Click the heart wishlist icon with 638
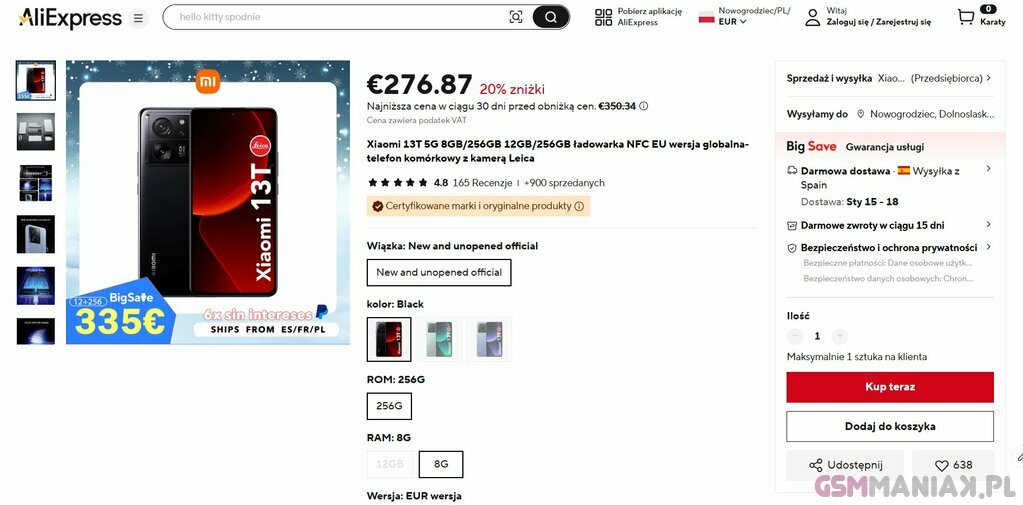 coord(941,465)
